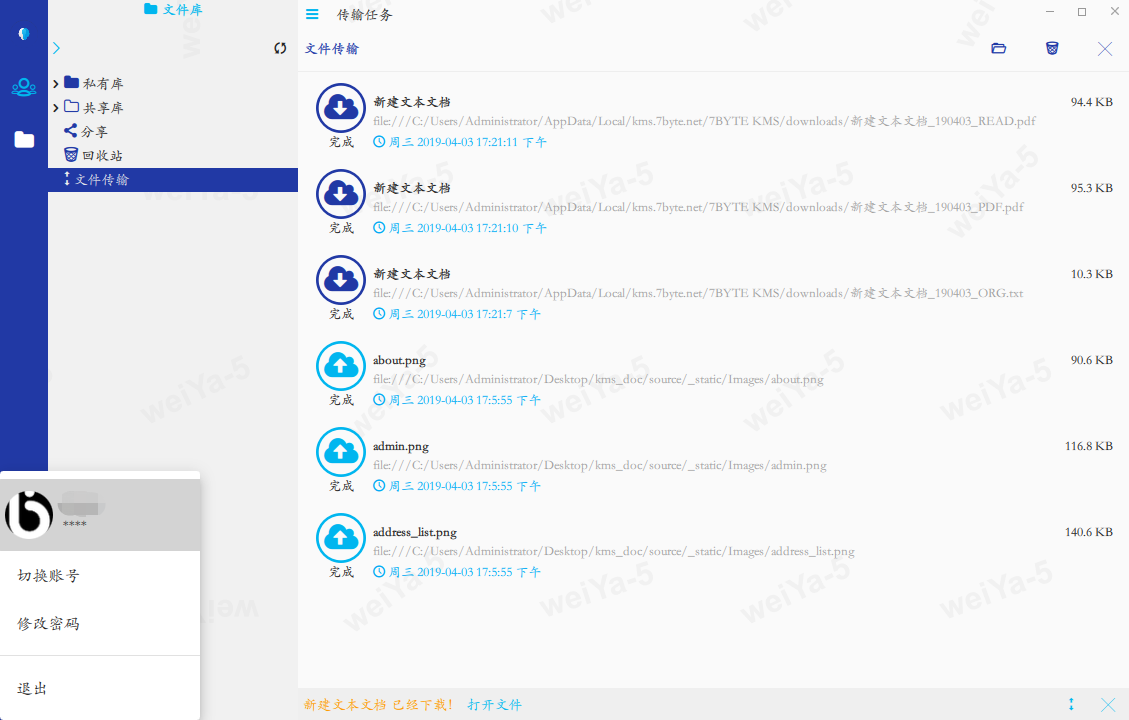
Task: Click the 140.6 KB size value
Action: point(1089,532)
